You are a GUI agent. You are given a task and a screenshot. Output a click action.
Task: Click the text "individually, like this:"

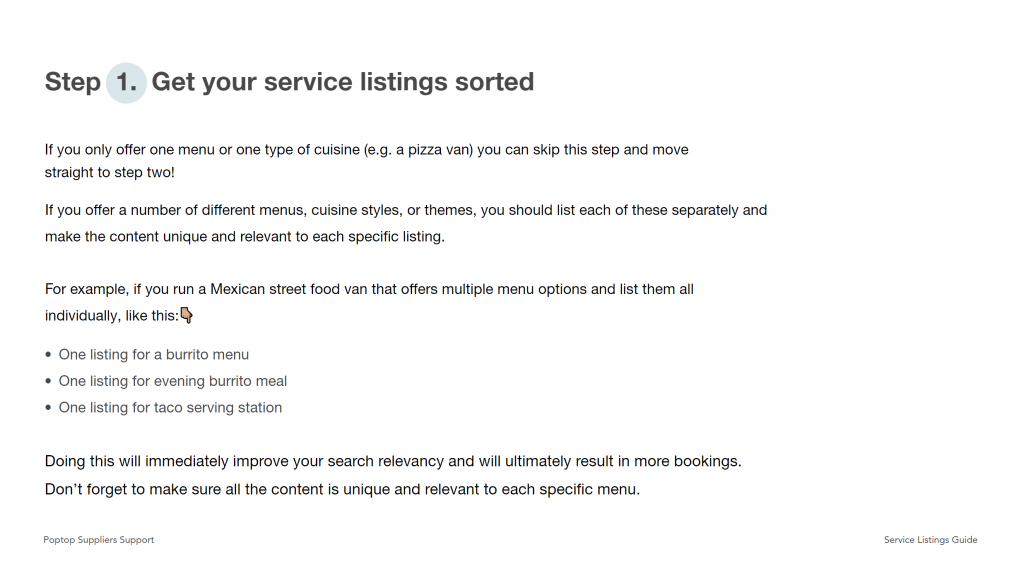111,316
